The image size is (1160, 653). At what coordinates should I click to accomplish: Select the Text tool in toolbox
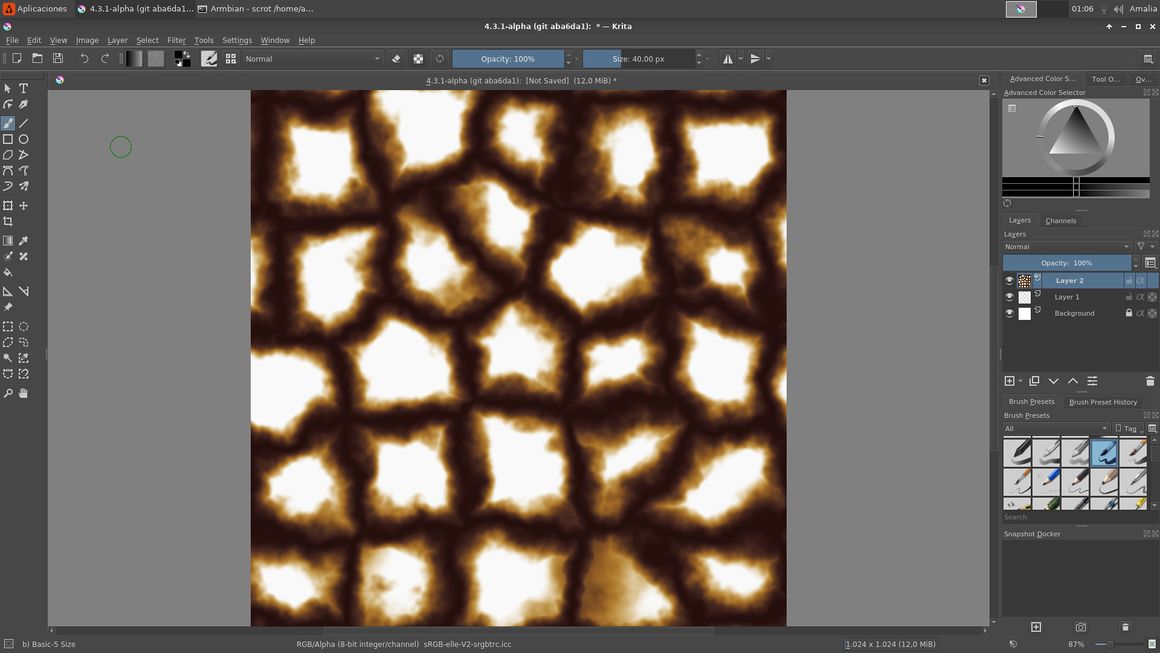click(24, 88)
